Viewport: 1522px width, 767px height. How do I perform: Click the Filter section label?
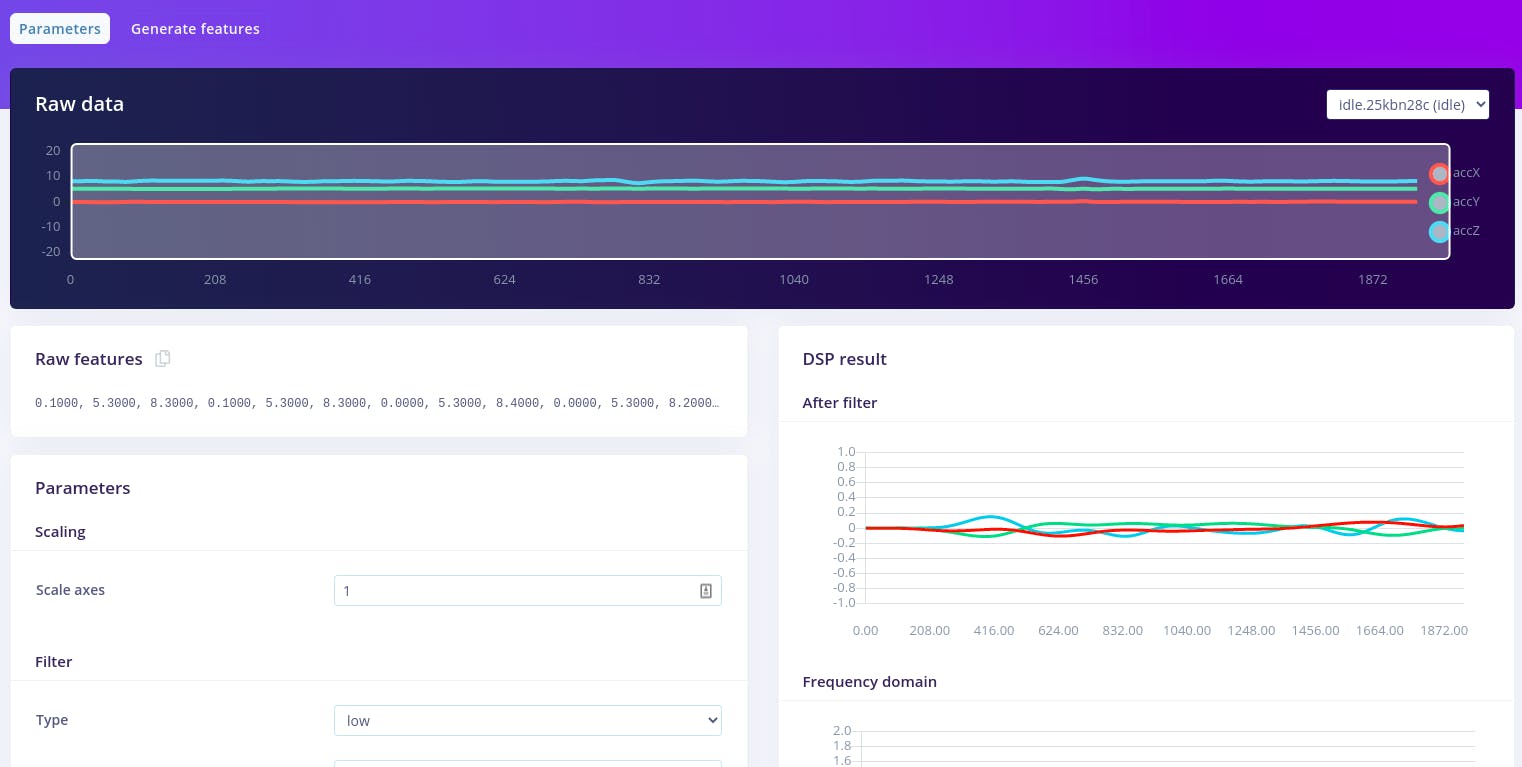[x=54, y=662]
